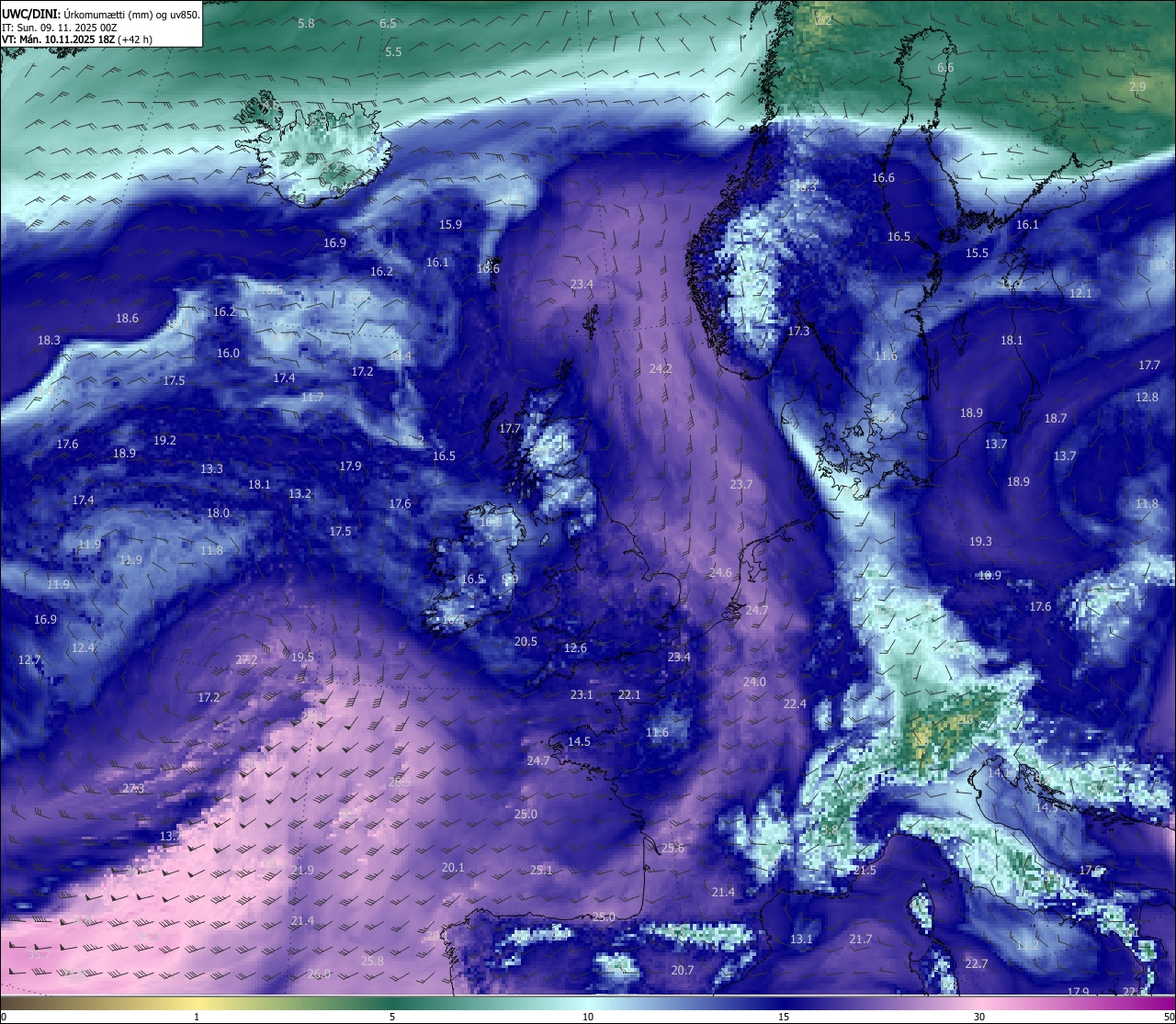Click the map value 18.0

click(218, 513)
